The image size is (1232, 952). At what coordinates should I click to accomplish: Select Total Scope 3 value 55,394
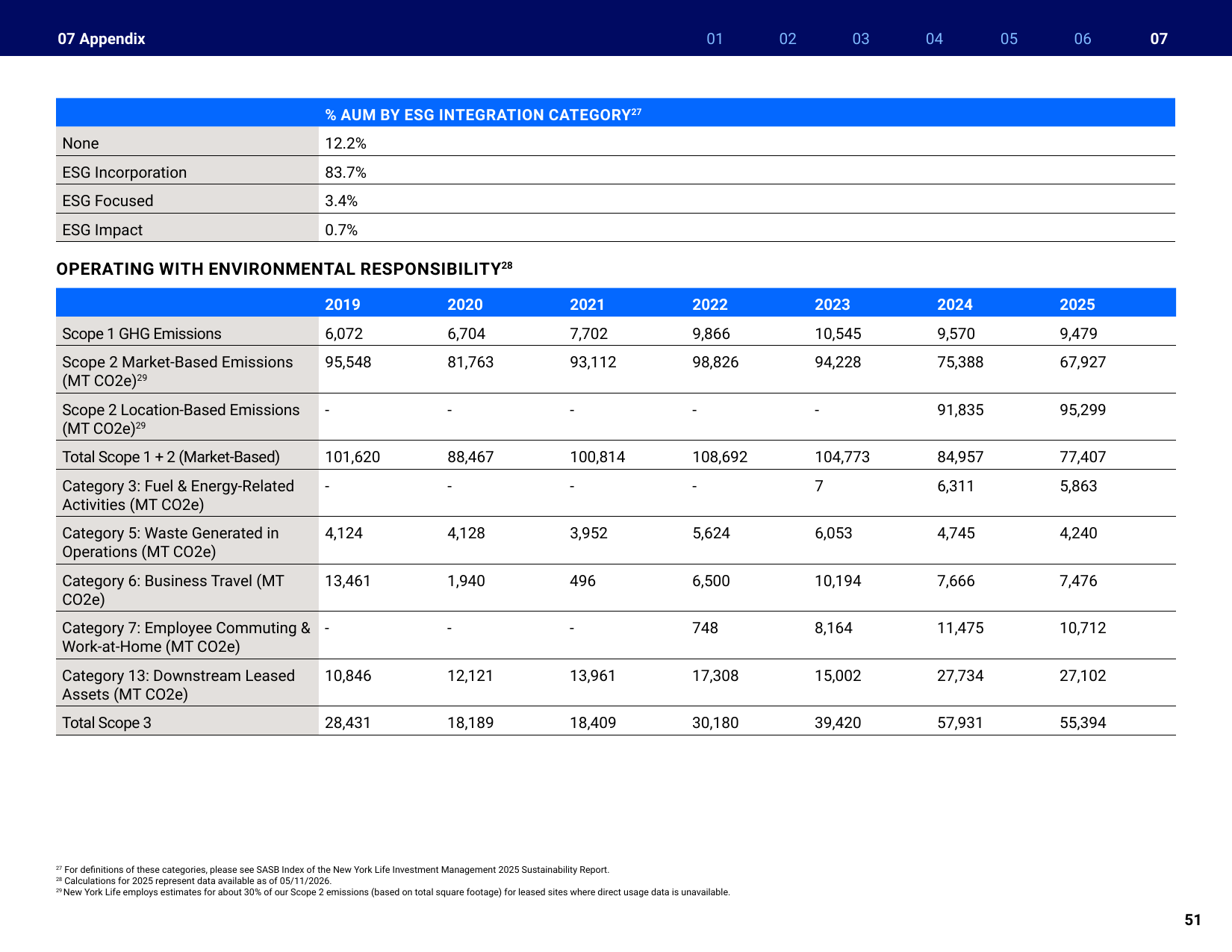1083,723
